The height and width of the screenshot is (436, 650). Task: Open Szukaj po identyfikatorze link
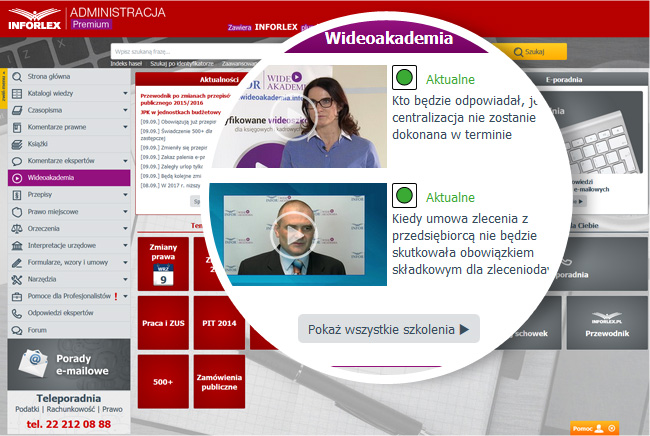182,64
